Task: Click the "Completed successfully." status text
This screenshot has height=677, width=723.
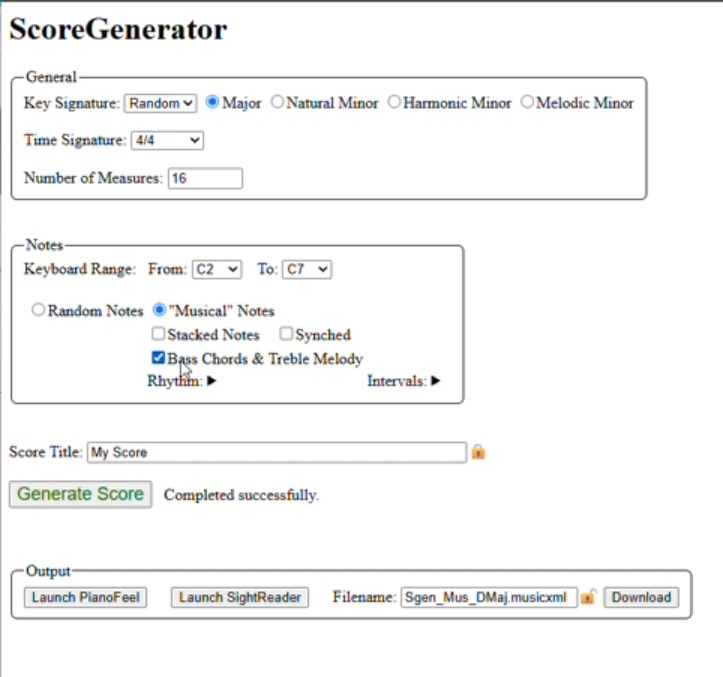Action: [241, 495]
